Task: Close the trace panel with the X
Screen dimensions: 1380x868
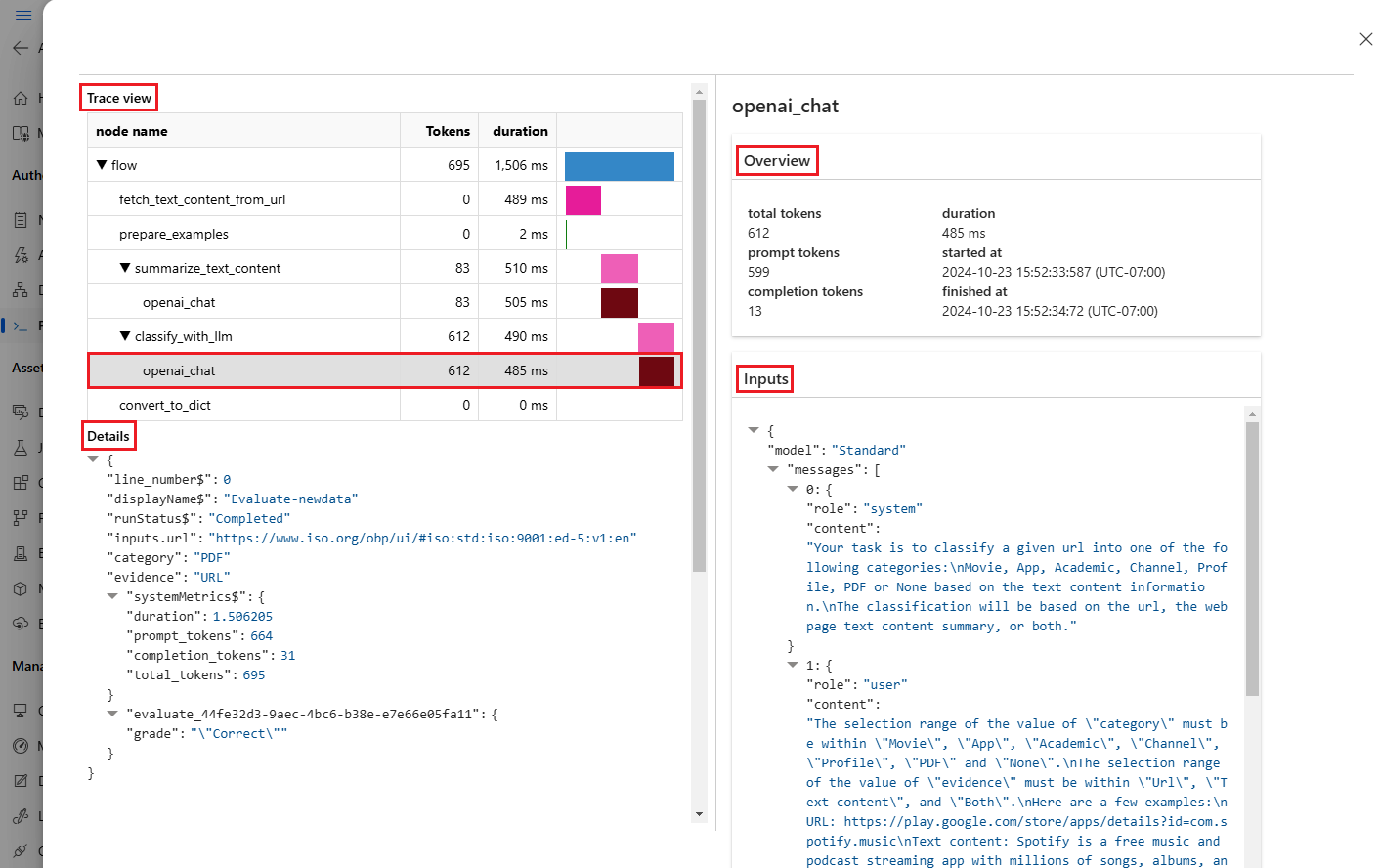Action: pyautogui.click(x=1365, y=39)
